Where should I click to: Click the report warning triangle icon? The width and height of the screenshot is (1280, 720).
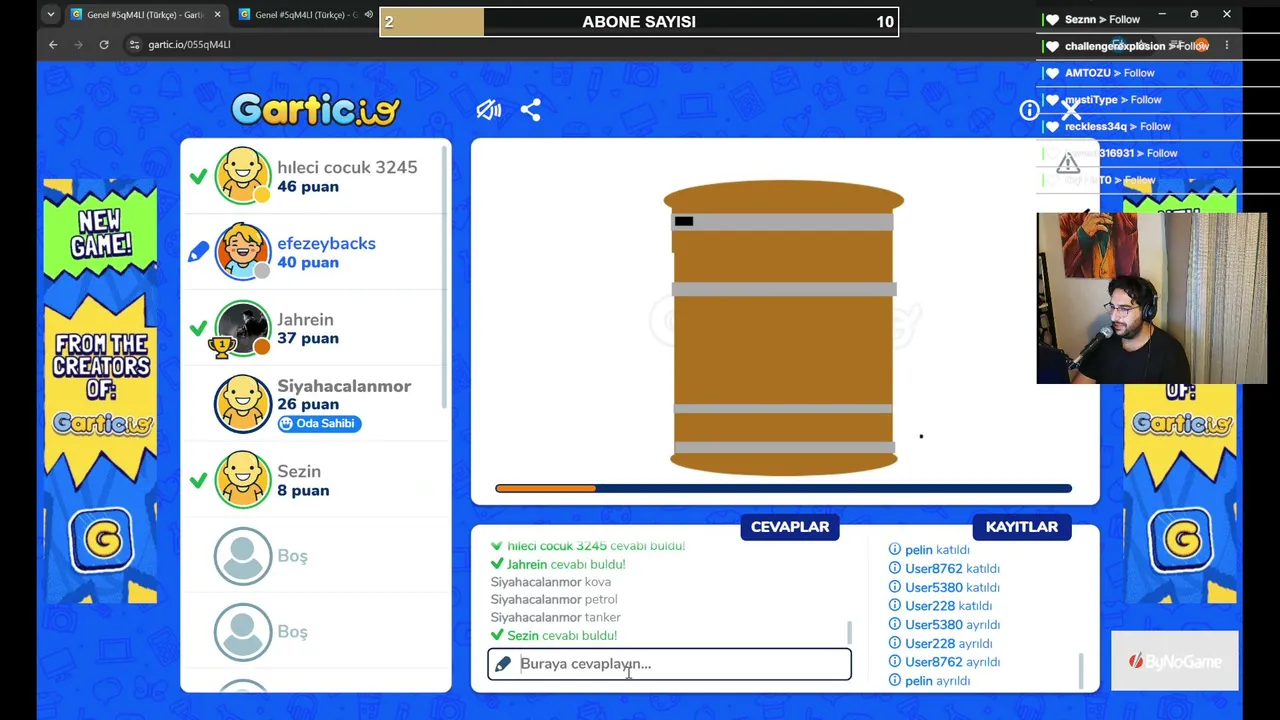pyautogui.click(x=1068, y=162)
